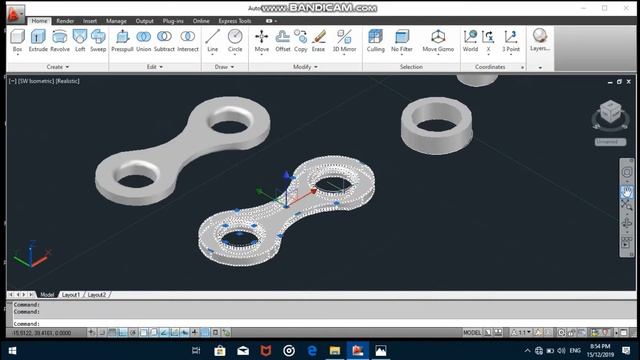640x360 pixels.
Task: Select the Box solid tool
Action: (x=17, y=40)
